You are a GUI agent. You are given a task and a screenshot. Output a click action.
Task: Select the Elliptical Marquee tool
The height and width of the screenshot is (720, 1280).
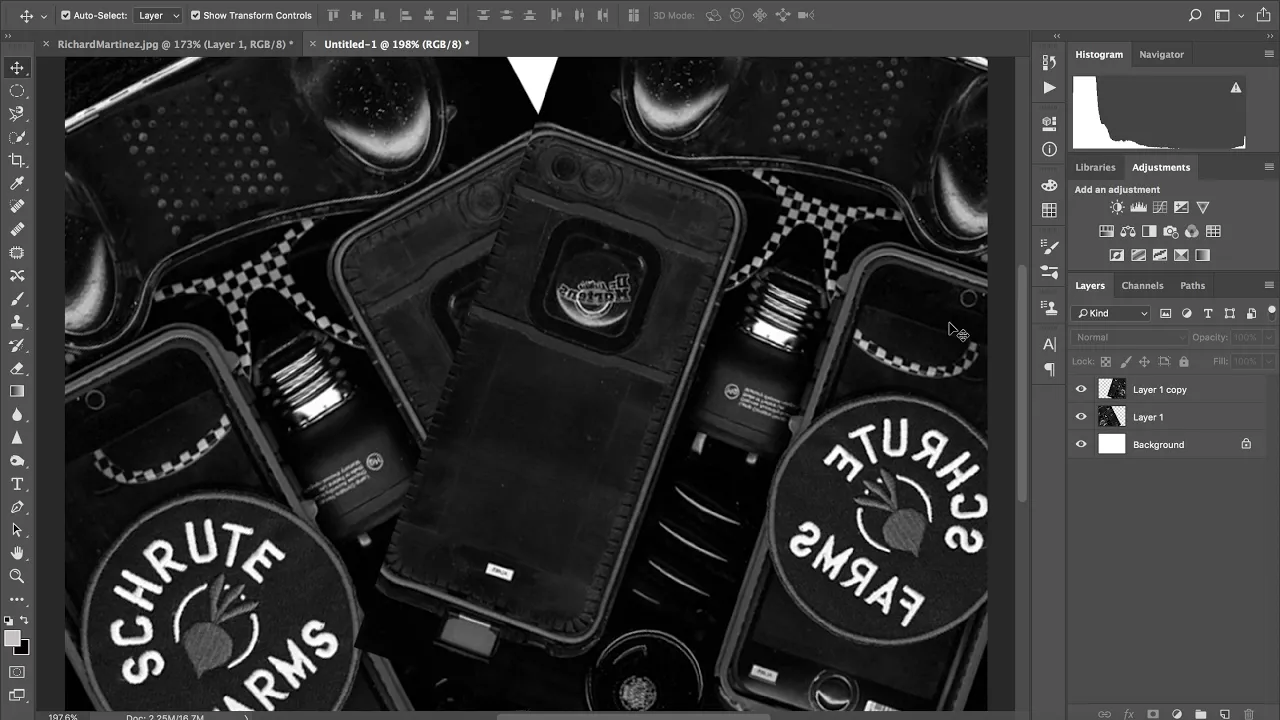17,91
